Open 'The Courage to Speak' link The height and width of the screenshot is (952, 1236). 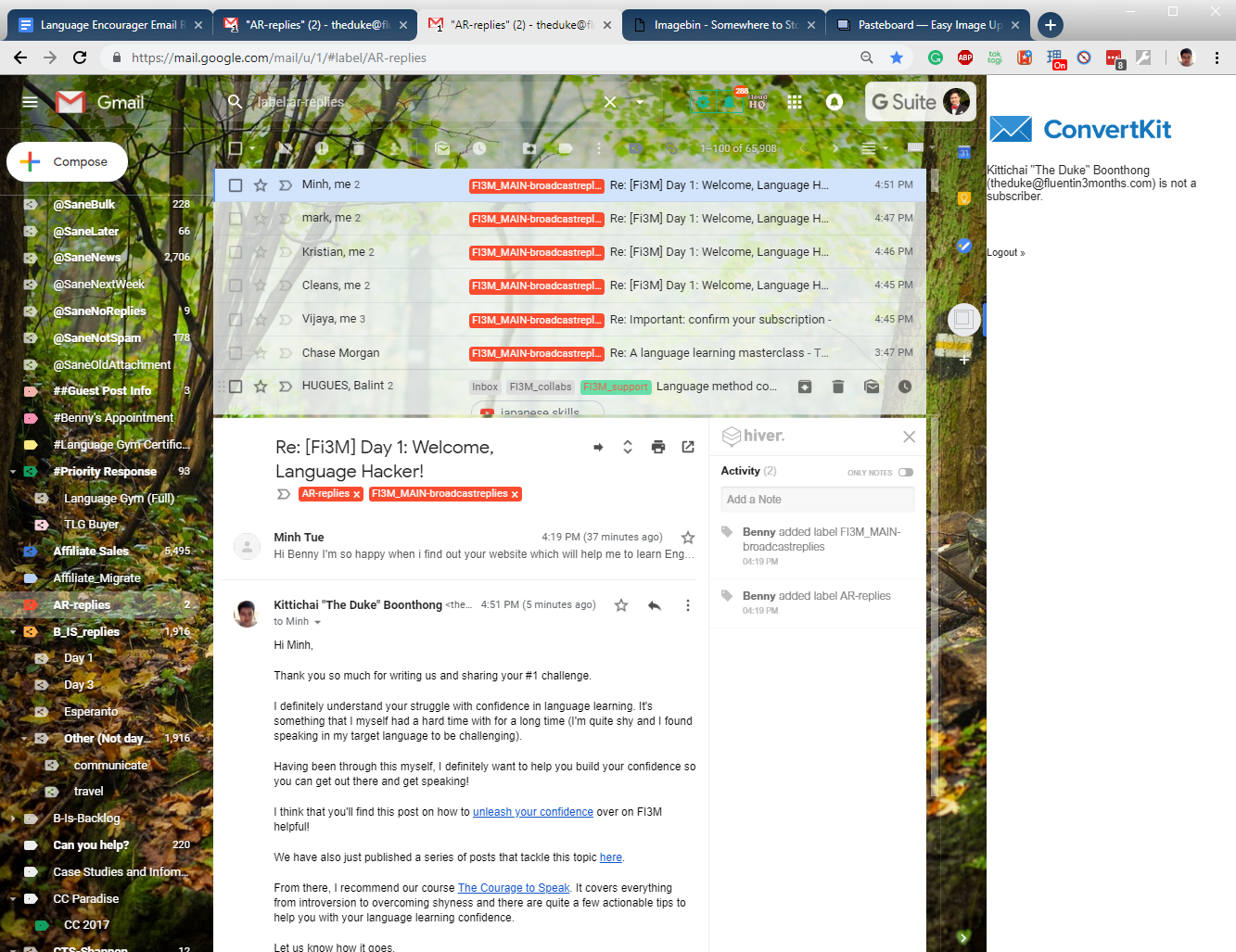[514, 888]
